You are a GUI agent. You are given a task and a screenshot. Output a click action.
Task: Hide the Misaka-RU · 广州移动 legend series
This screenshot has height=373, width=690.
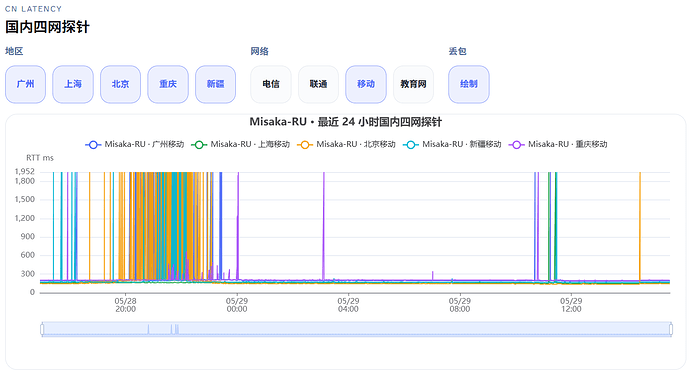tap(135, 144)
